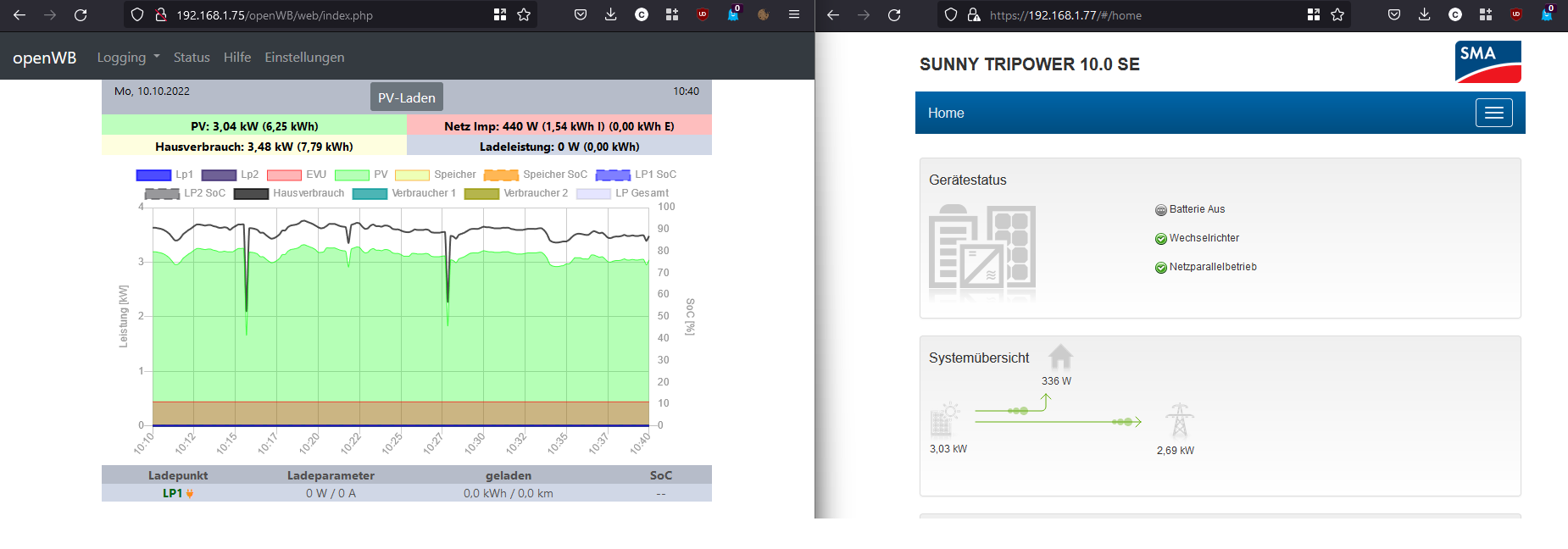1568x549 pixels.
Task: Open the Status menu item
Action: coord(192,58)
